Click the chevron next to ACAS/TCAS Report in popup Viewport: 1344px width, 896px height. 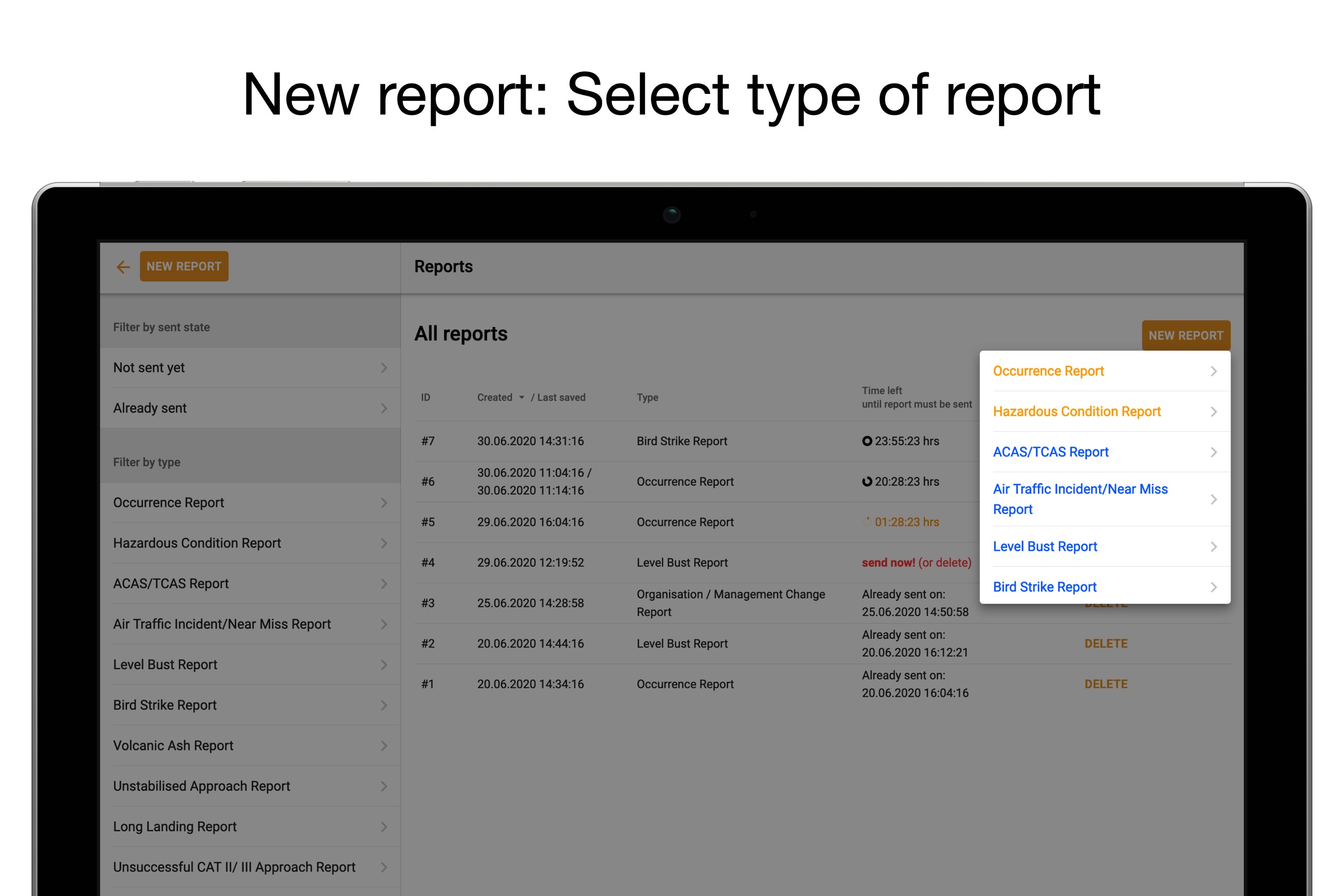click(1213, 452)
